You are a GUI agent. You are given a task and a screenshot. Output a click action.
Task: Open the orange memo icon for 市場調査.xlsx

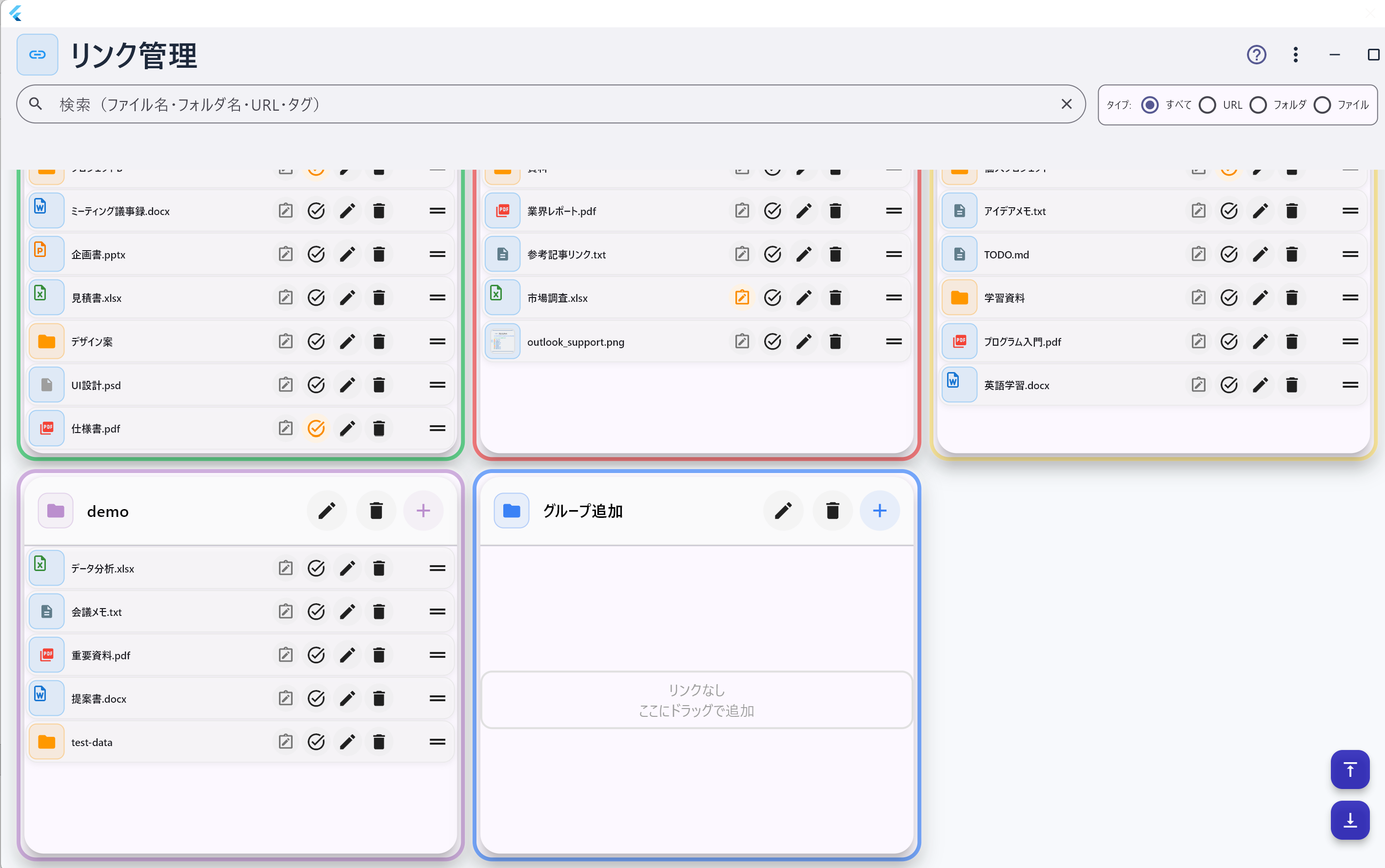[742, 298]
